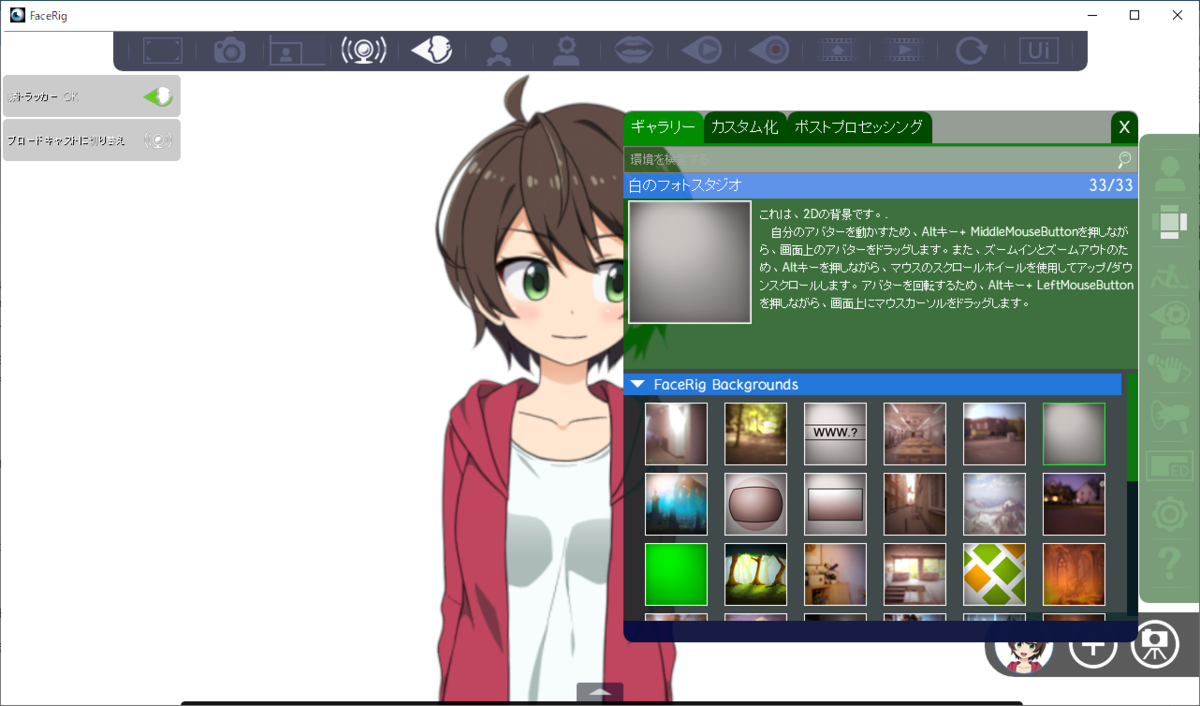Select the WWW.? background thumbnail
The image size is (1200, 706).
pyautogui.click(x=835, y=434)
